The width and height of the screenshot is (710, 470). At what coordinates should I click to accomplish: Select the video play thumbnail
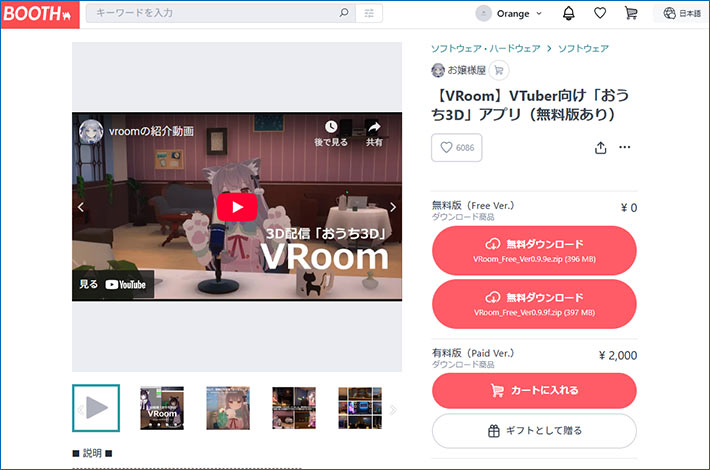pyautogui.click(x=96, y=408)
